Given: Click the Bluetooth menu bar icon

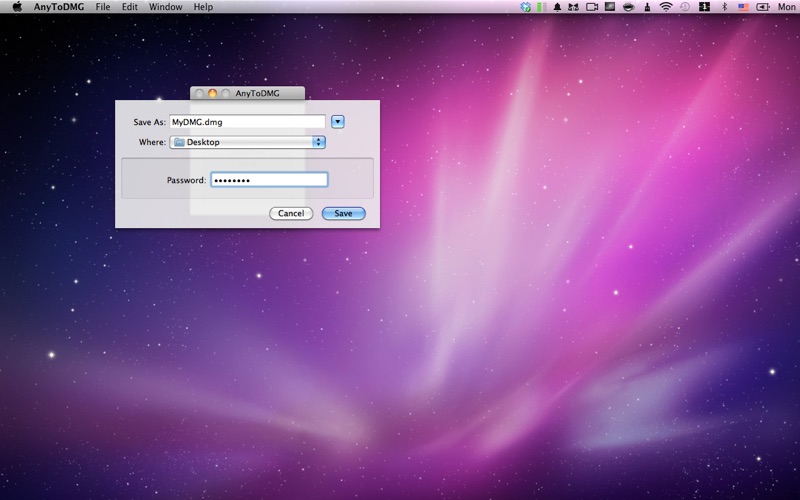Looking at the screenshot, I should coord(725,7).
